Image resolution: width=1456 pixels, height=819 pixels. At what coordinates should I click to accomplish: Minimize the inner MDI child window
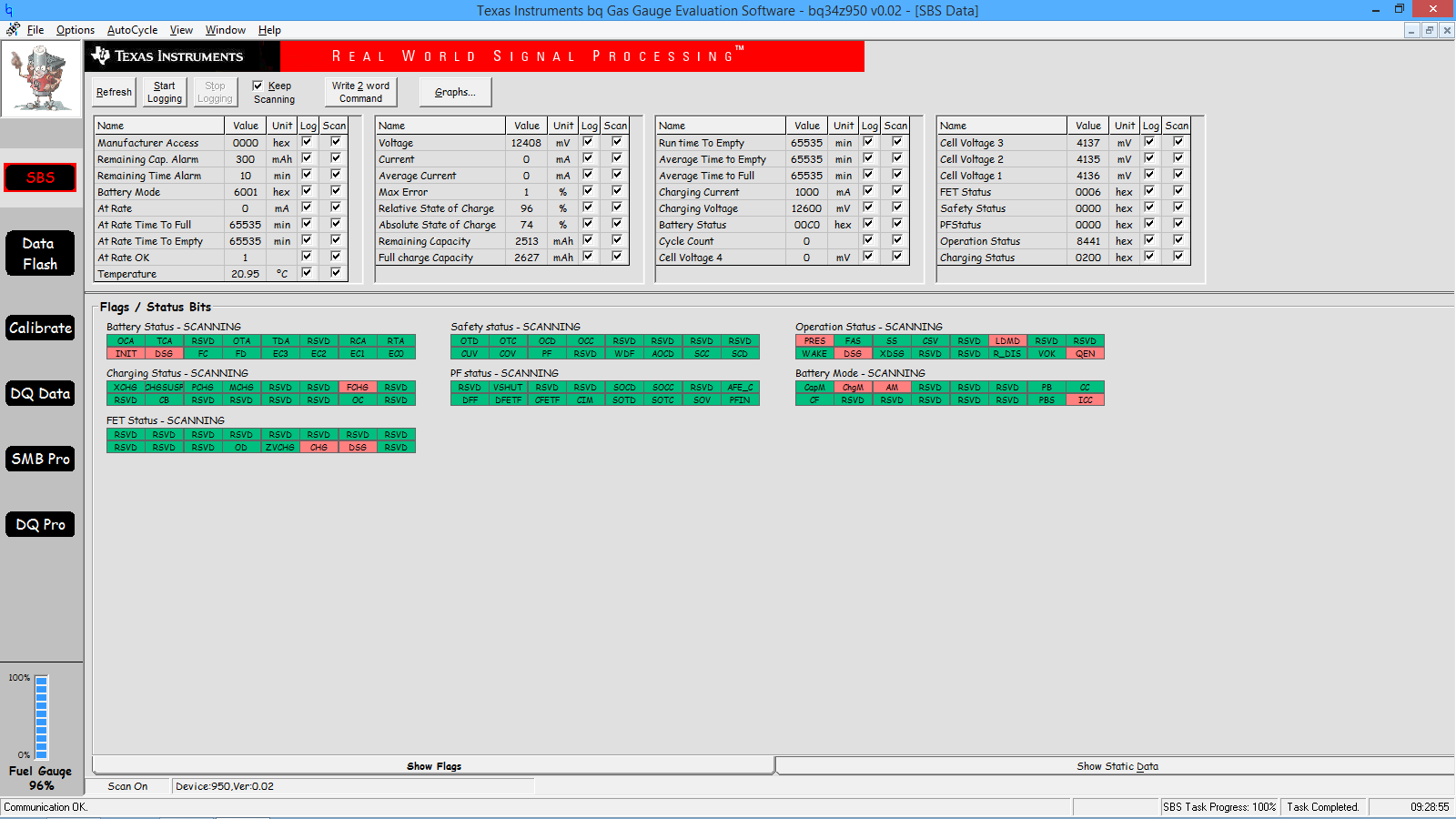(1411, 30)
